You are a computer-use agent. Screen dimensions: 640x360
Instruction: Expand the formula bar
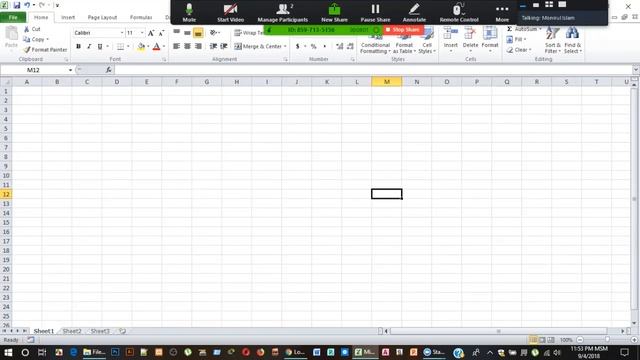[x=636, y=70]
